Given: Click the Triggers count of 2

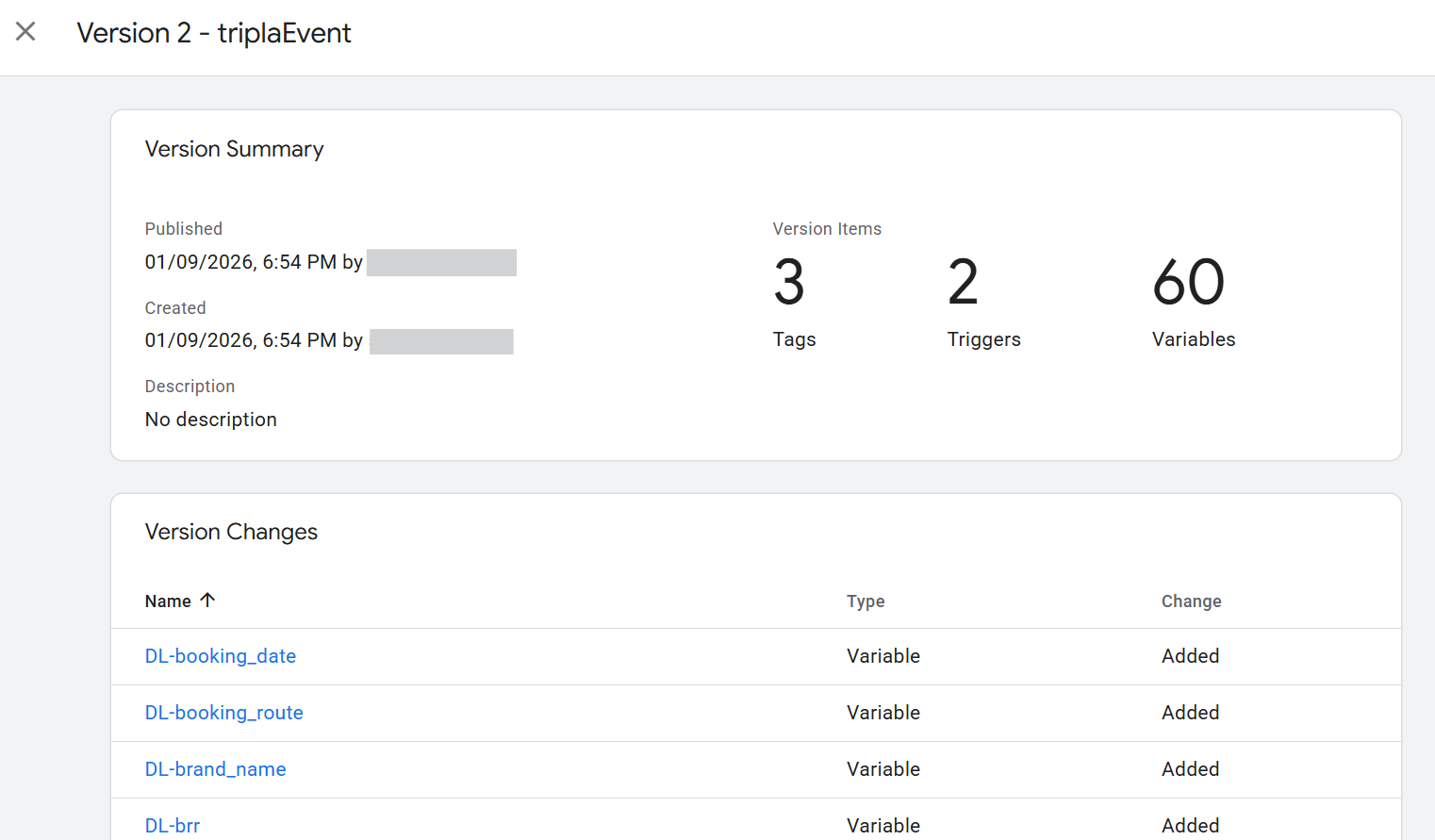Looking at the screenshot, I should [x=963, y=283].
